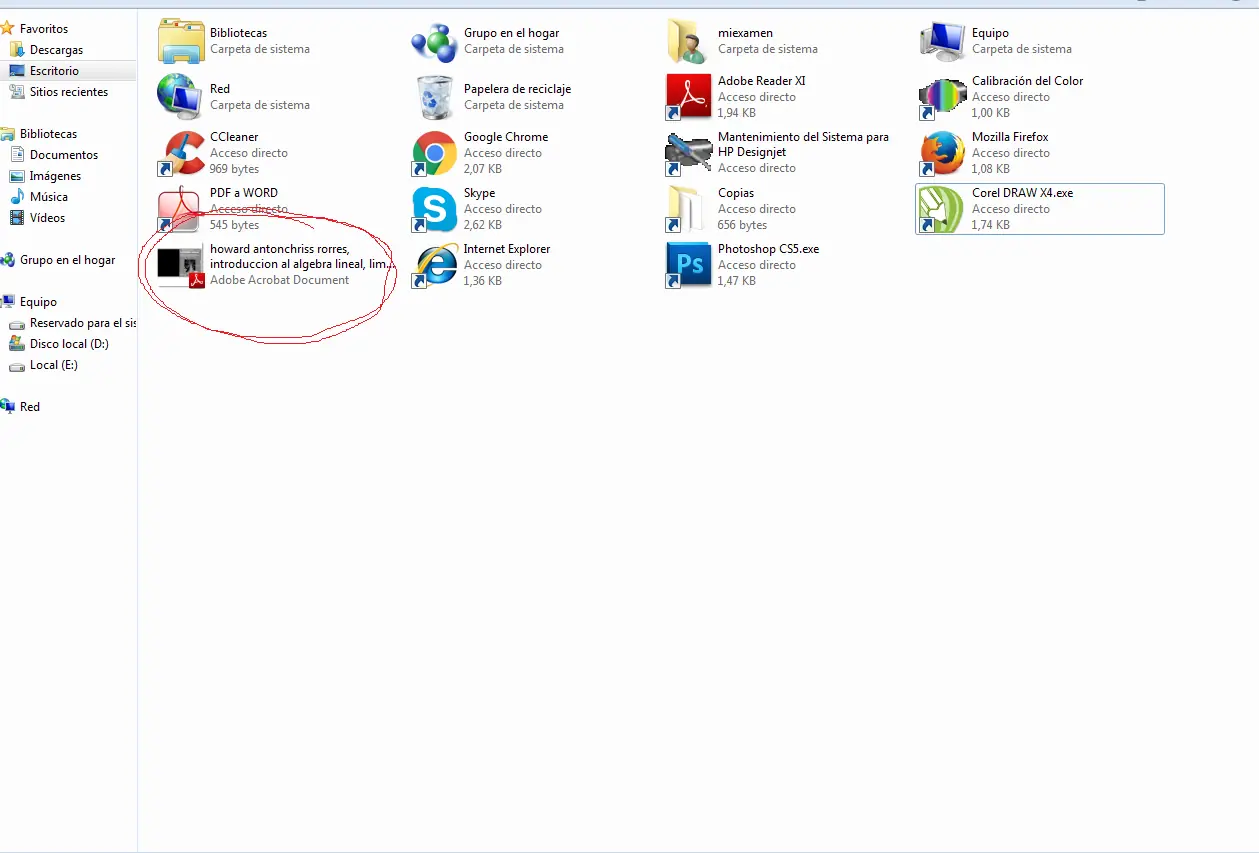The width and height of the screenshot is (1259, 853).
Task: Open Vídeos library in the sidebar
Action: 47,218
